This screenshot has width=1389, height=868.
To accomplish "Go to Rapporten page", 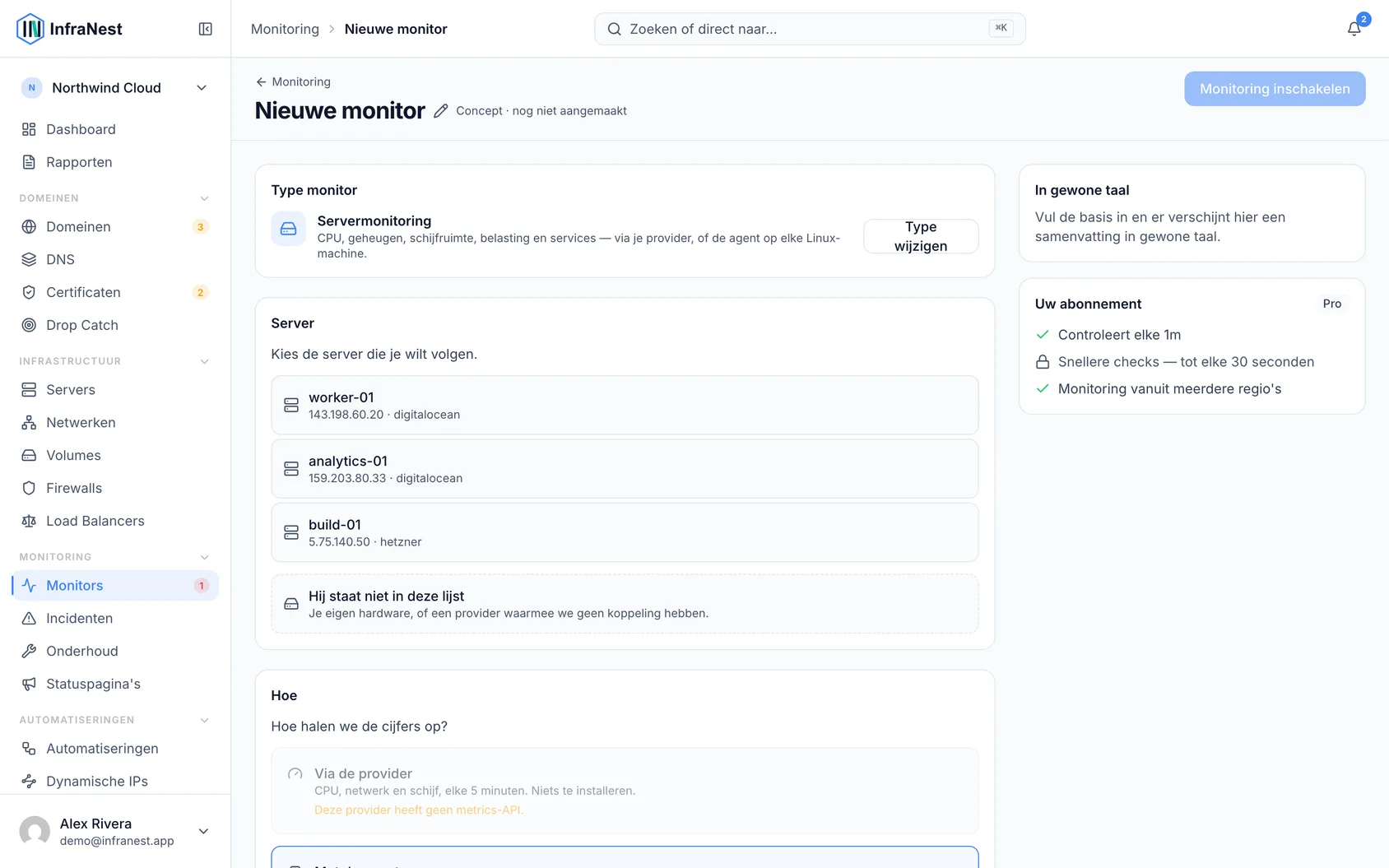I will pyautogui.click(x=115, y=162).
